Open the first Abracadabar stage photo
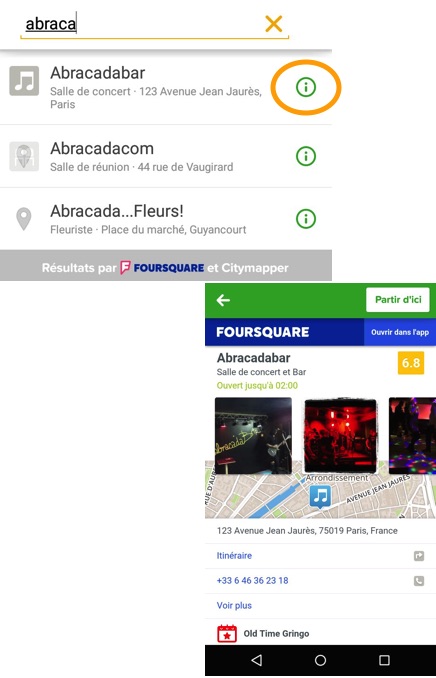Image resolution: width=436 pixels, height=678 pixels. (x=253, y=436)
